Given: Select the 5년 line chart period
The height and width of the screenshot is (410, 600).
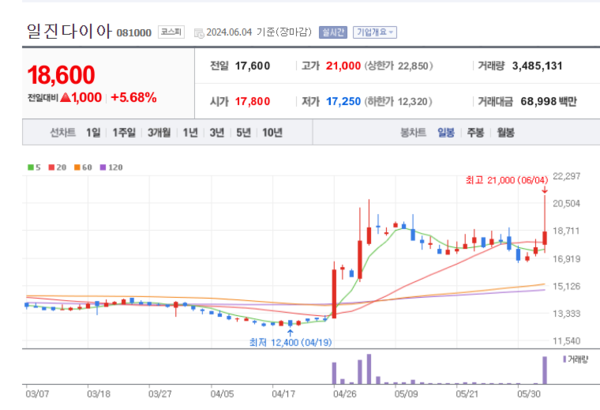Looking at the screenshot, I should pyautogui.click(x=243, y=132).
